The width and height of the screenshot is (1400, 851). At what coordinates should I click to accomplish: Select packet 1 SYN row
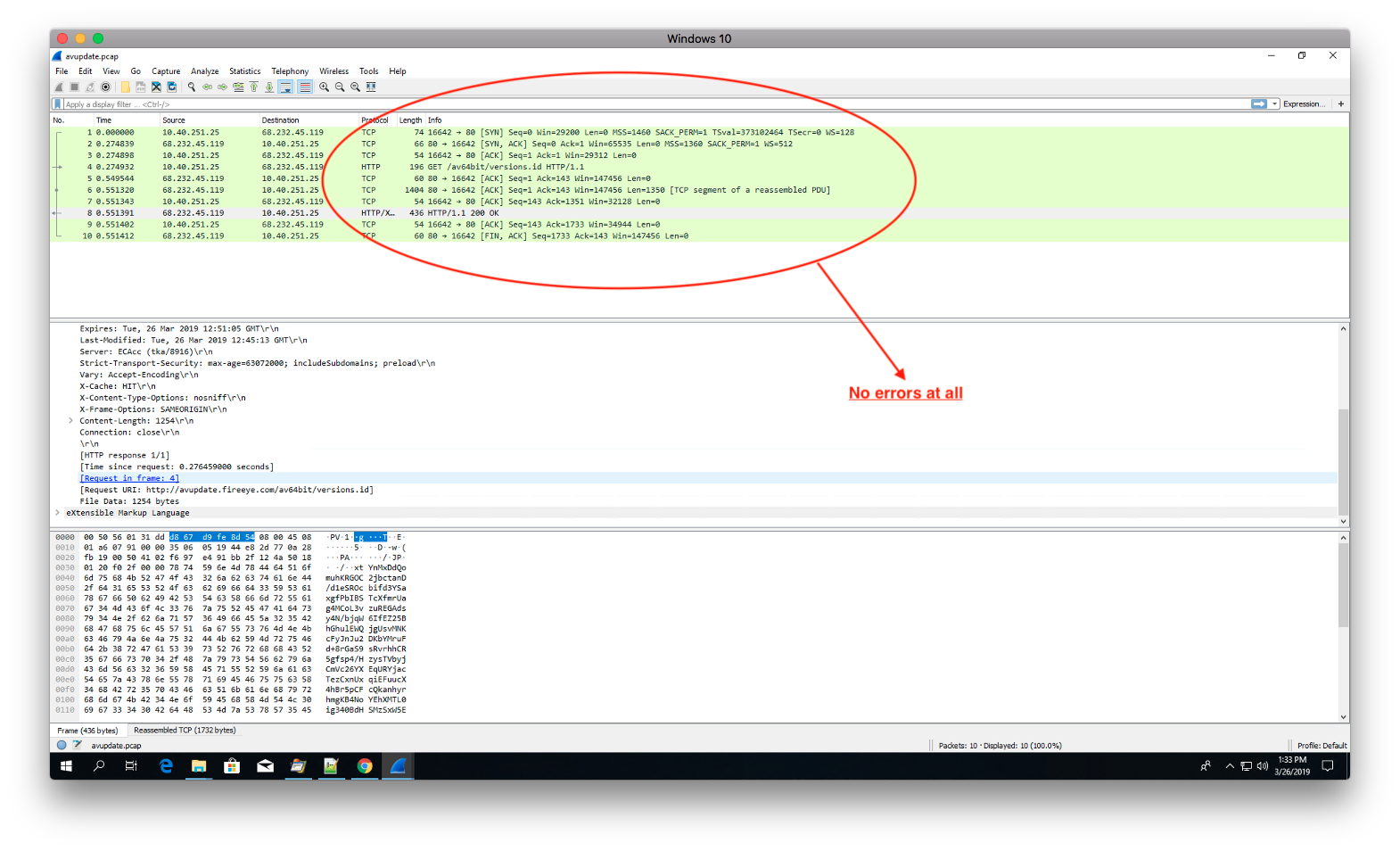click(699, 132)
